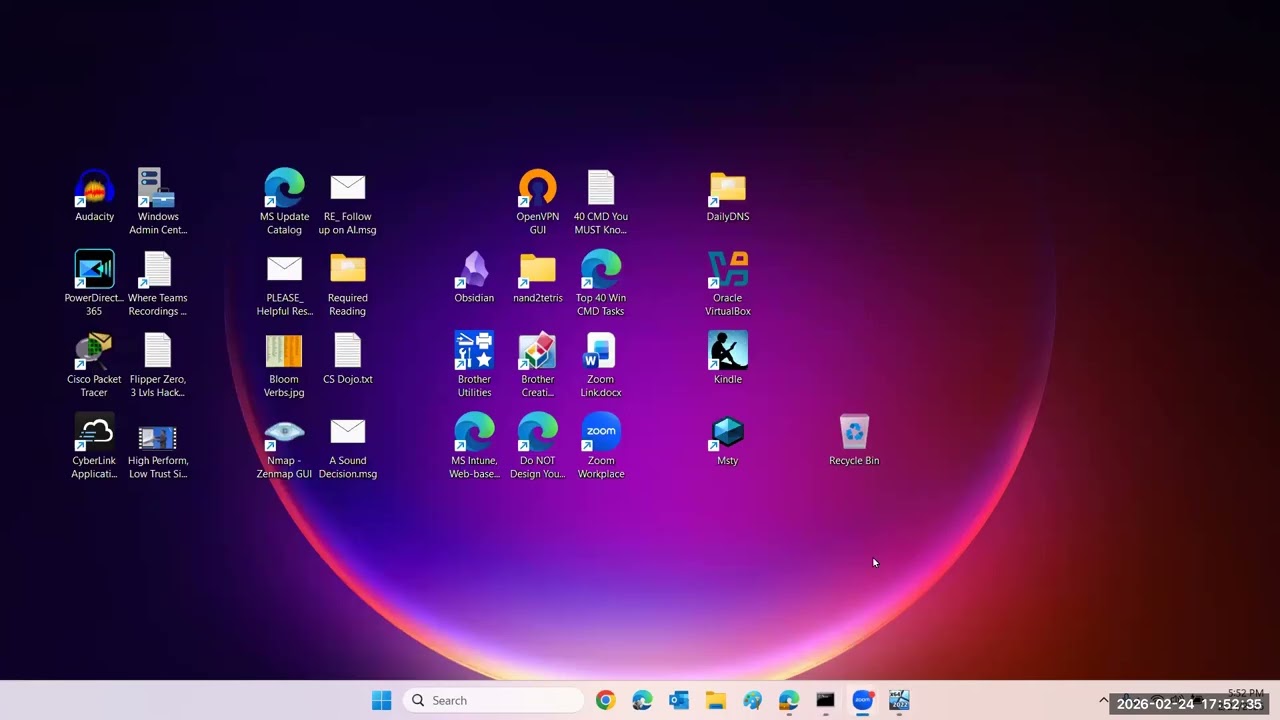
Task: Select the Where Teams Recordings file
Action: 158,284
